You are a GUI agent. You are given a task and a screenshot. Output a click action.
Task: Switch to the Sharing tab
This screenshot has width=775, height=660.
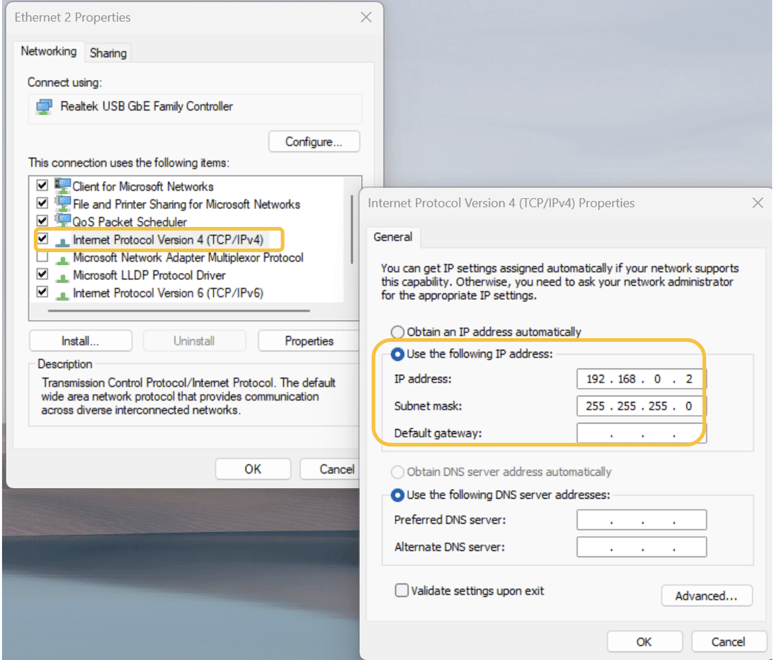[x=108, y=53]
